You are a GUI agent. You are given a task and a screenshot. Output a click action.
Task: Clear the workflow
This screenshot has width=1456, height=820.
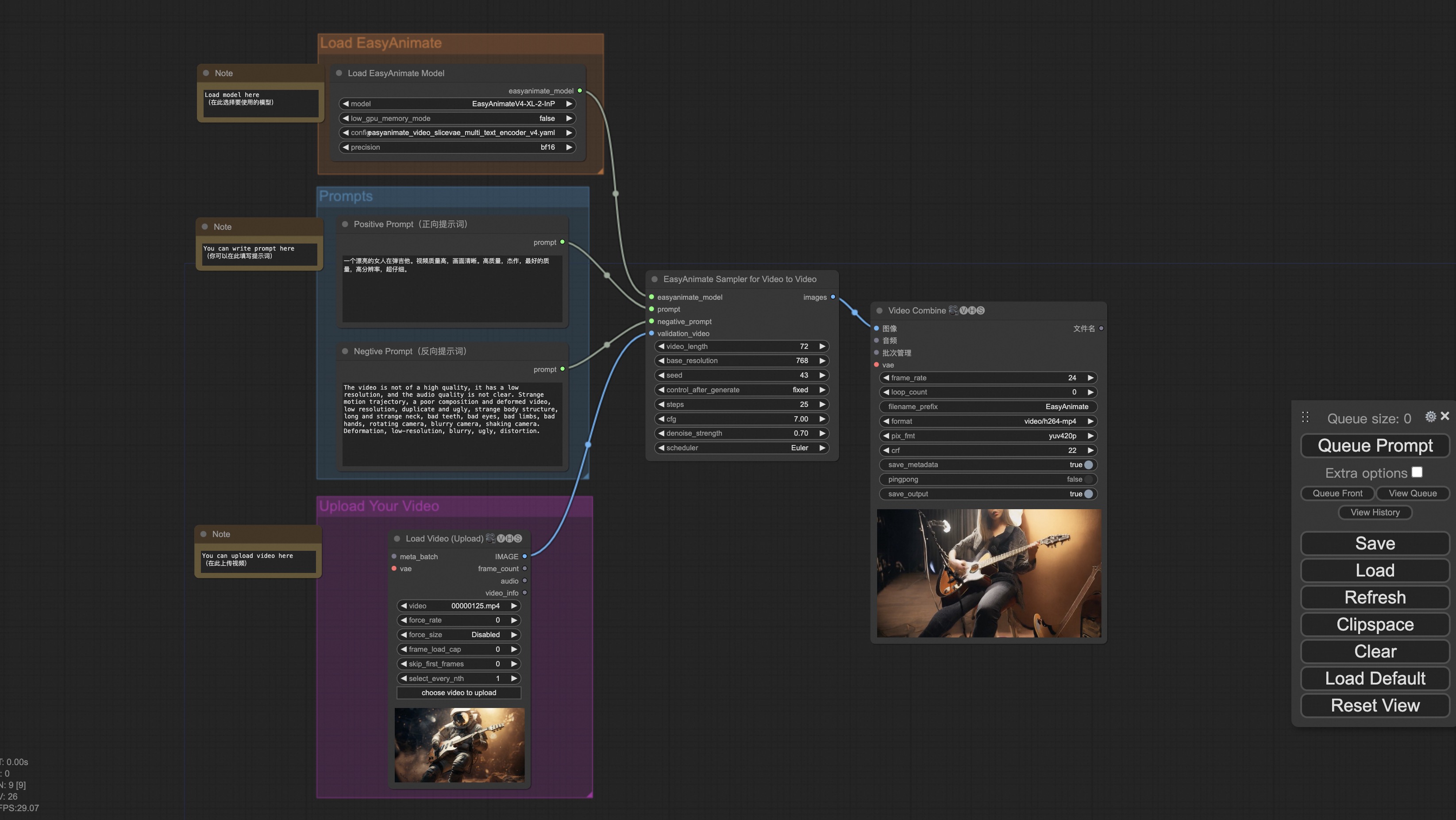(1375, 651)
